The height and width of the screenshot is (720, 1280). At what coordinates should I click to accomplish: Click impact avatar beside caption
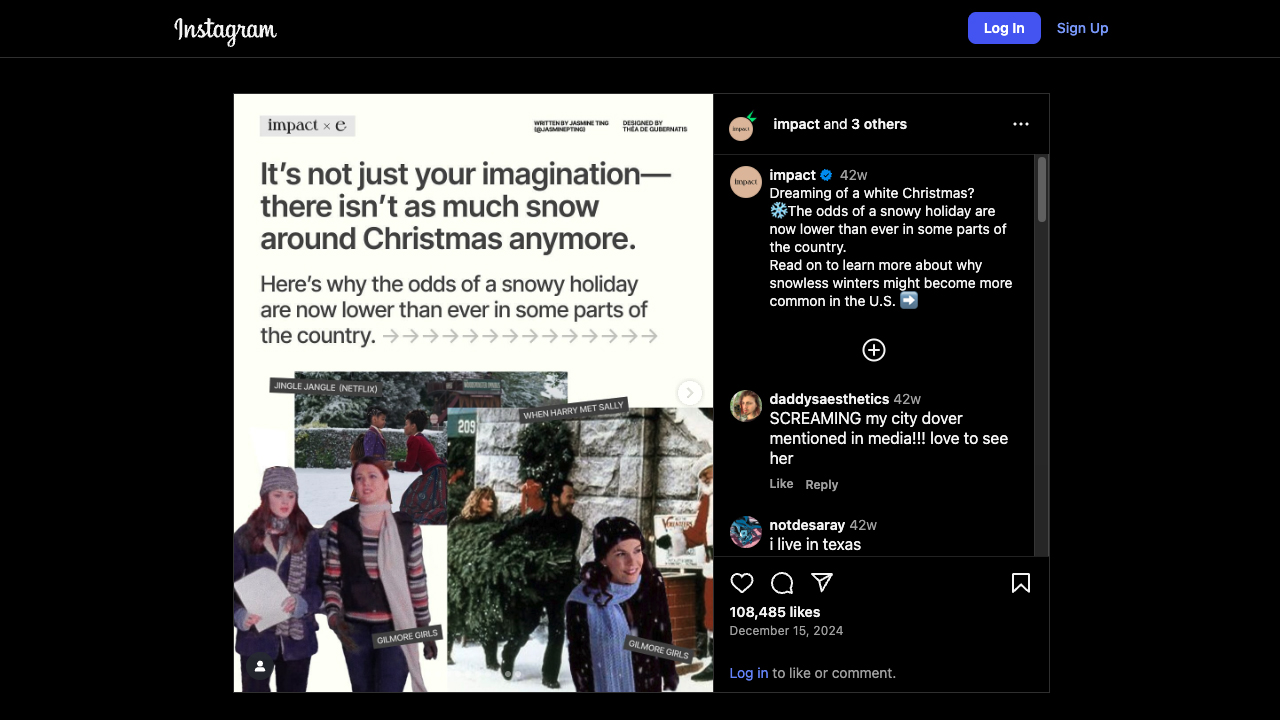tap(746, 182)
